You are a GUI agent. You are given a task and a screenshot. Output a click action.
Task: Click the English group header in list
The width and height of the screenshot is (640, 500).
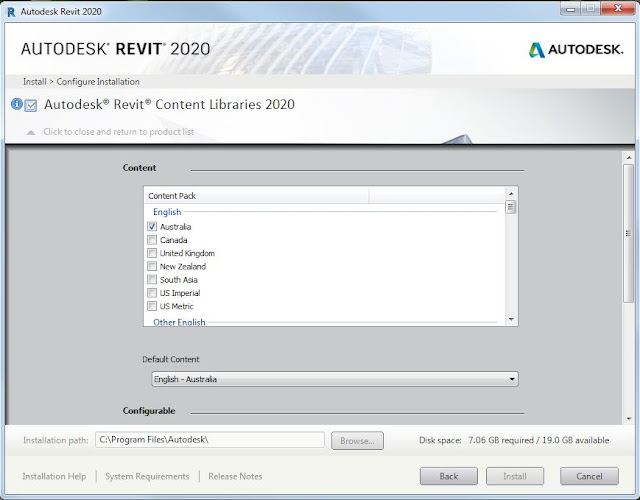167,212
